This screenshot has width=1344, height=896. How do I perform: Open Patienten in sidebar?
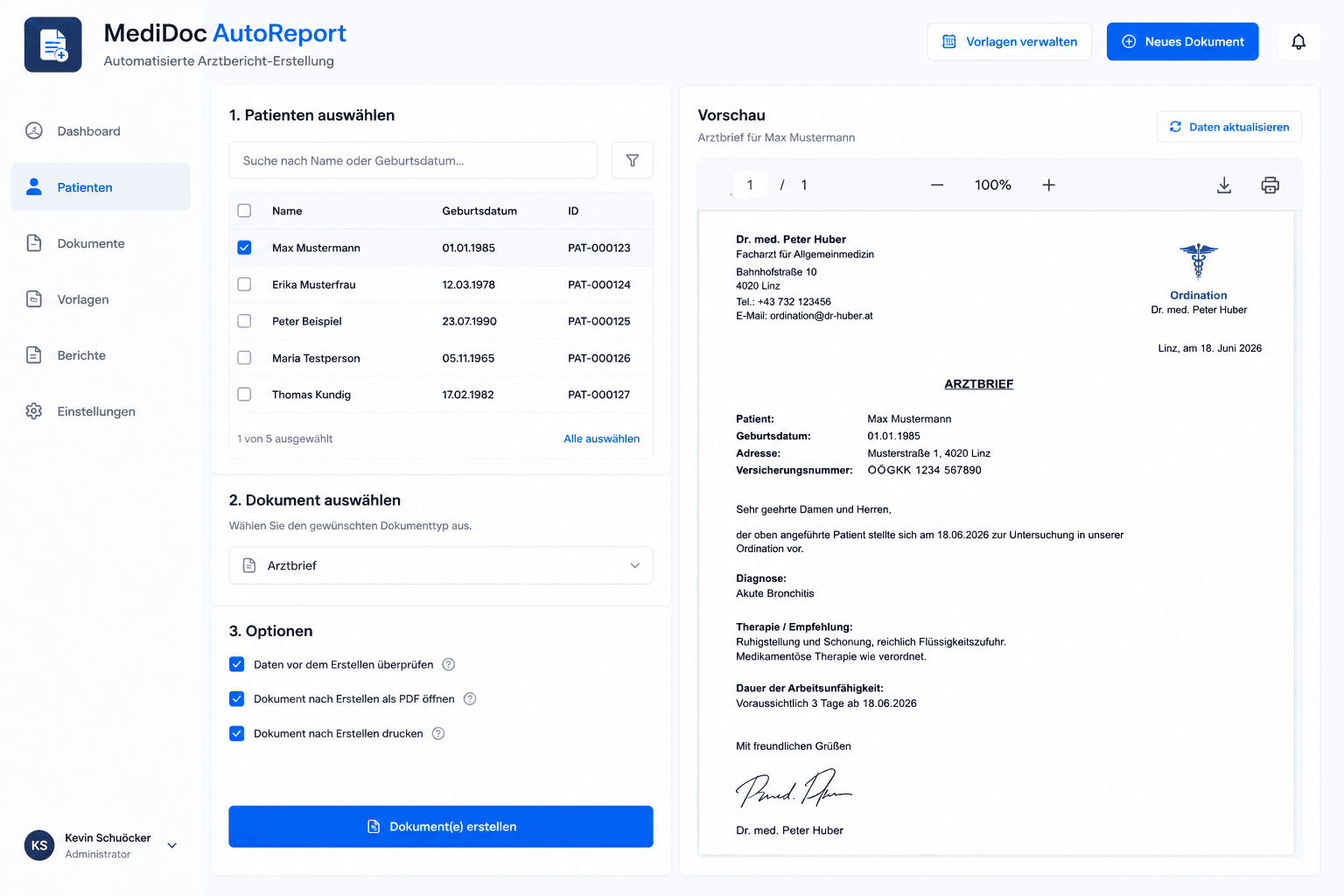[x=101, y=186]
